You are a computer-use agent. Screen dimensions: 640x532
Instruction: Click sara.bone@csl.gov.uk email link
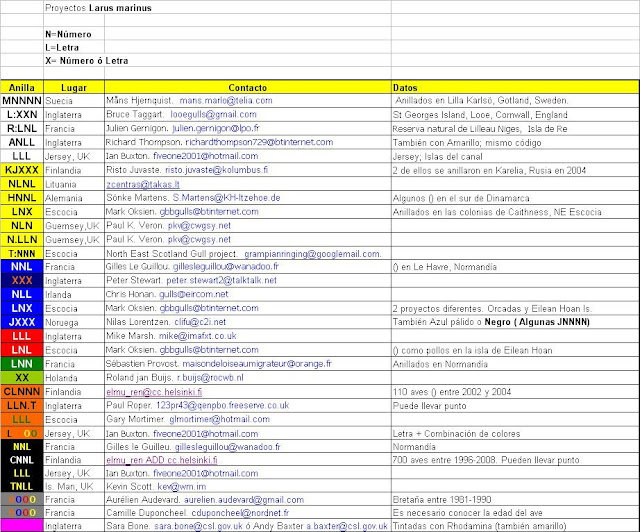coord(198,526)
